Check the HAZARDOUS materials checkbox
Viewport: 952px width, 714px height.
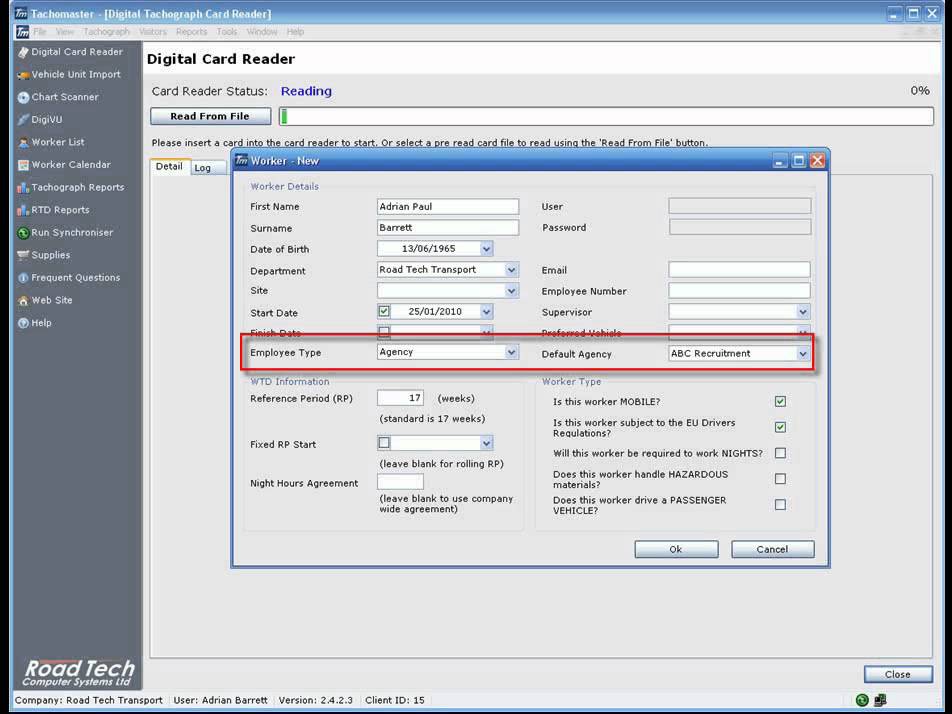pos(780,479)
